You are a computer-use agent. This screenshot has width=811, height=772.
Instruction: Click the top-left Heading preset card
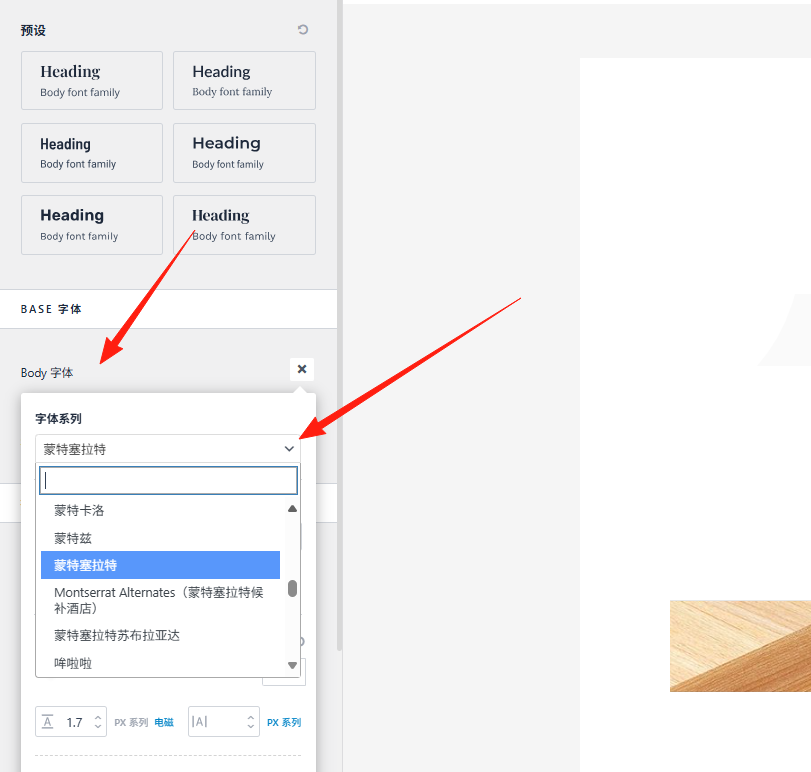tap(91, 80)
